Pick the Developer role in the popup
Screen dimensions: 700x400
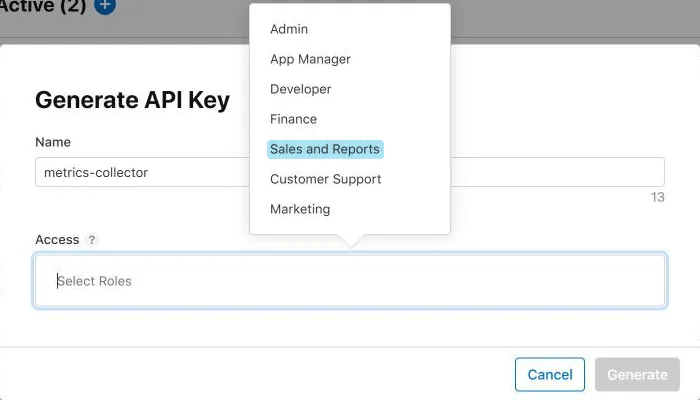(300, 89)
